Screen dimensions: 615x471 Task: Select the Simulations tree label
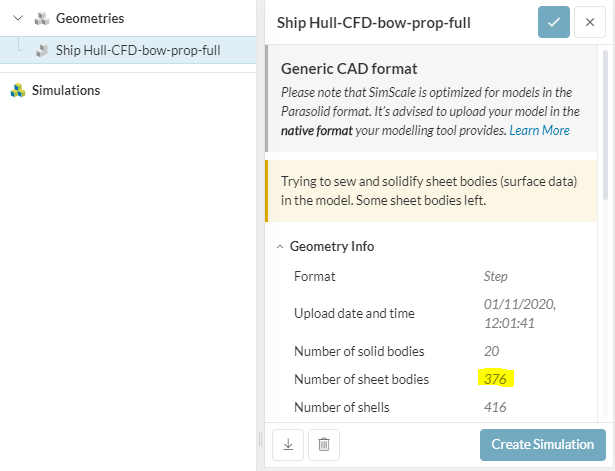click(x=67, y=90)
